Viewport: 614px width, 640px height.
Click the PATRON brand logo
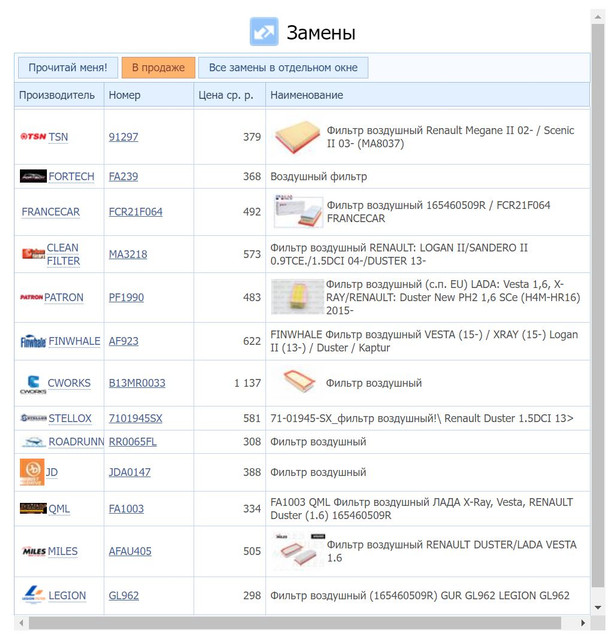coord(31,297)
